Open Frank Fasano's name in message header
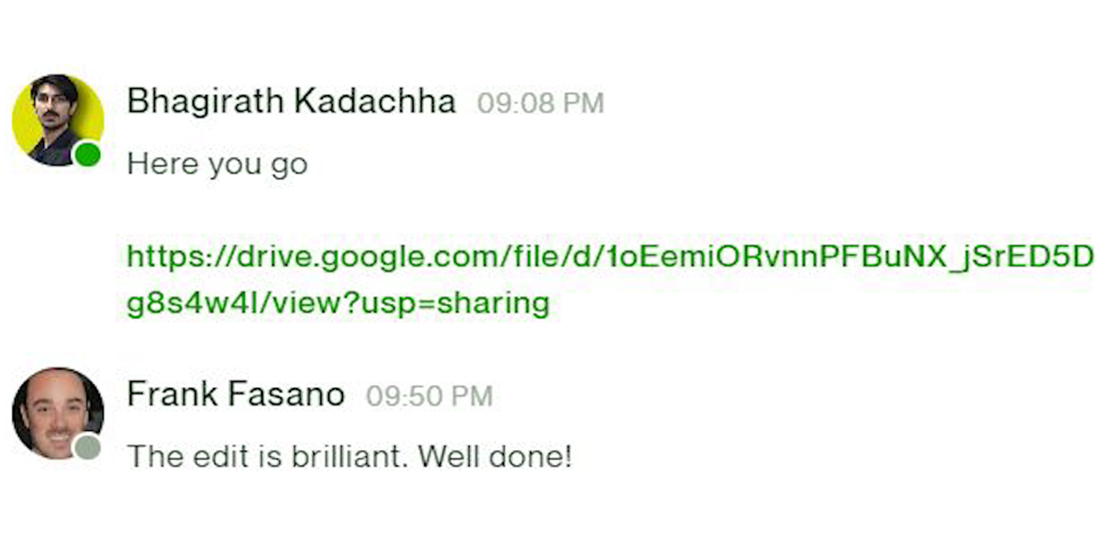This screenshot has width=1108, height=551. coord(235,395)
